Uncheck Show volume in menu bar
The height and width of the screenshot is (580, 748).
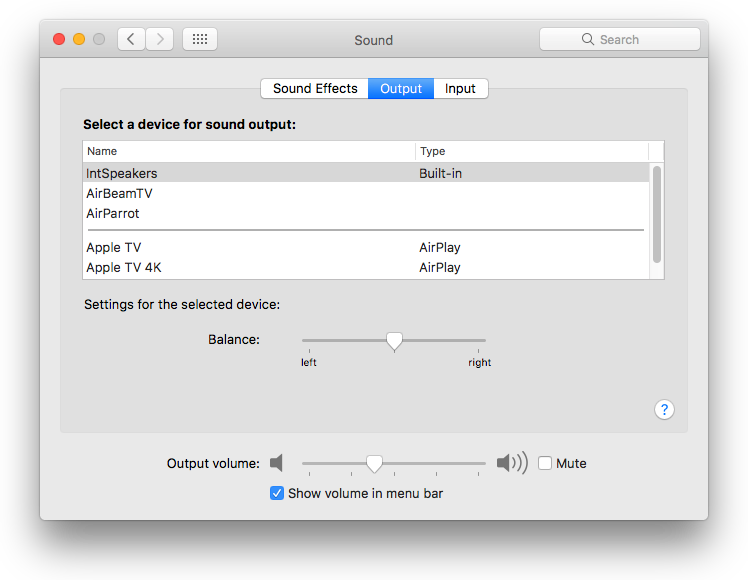tap(277, 493)
